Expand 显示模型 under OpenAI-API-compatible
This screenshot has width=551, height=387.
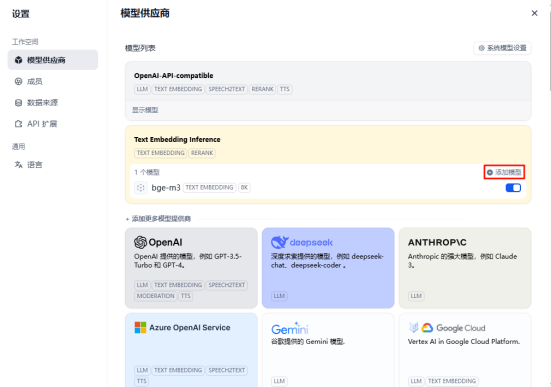(x=145, y=110)
